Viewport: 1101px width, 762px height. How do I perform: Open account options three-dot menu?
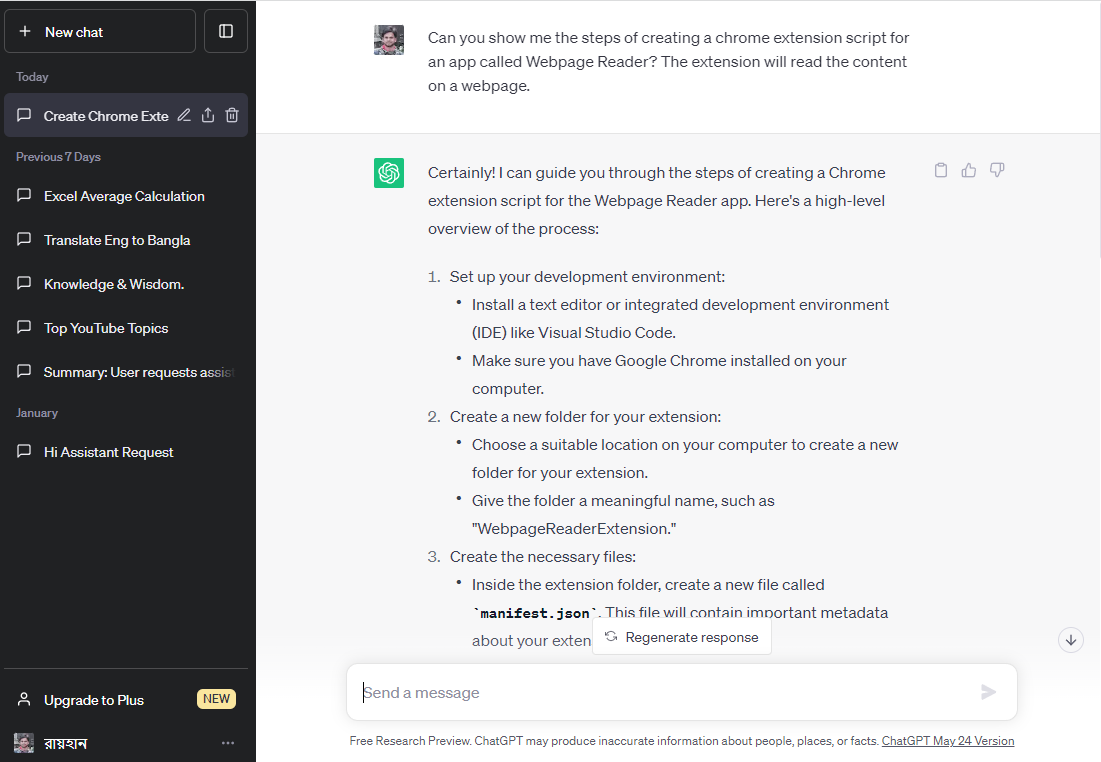point(228,743)
